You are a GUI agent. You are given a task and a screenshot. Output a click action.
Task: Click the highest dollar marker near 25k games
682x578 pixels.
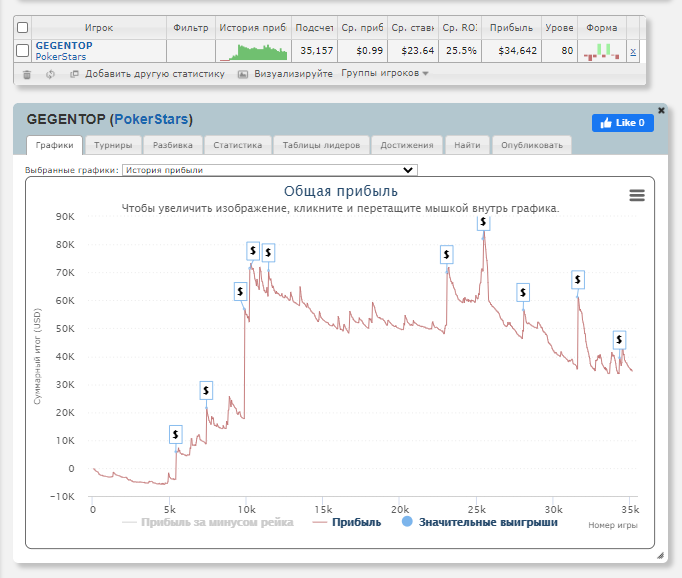[483, 222]
